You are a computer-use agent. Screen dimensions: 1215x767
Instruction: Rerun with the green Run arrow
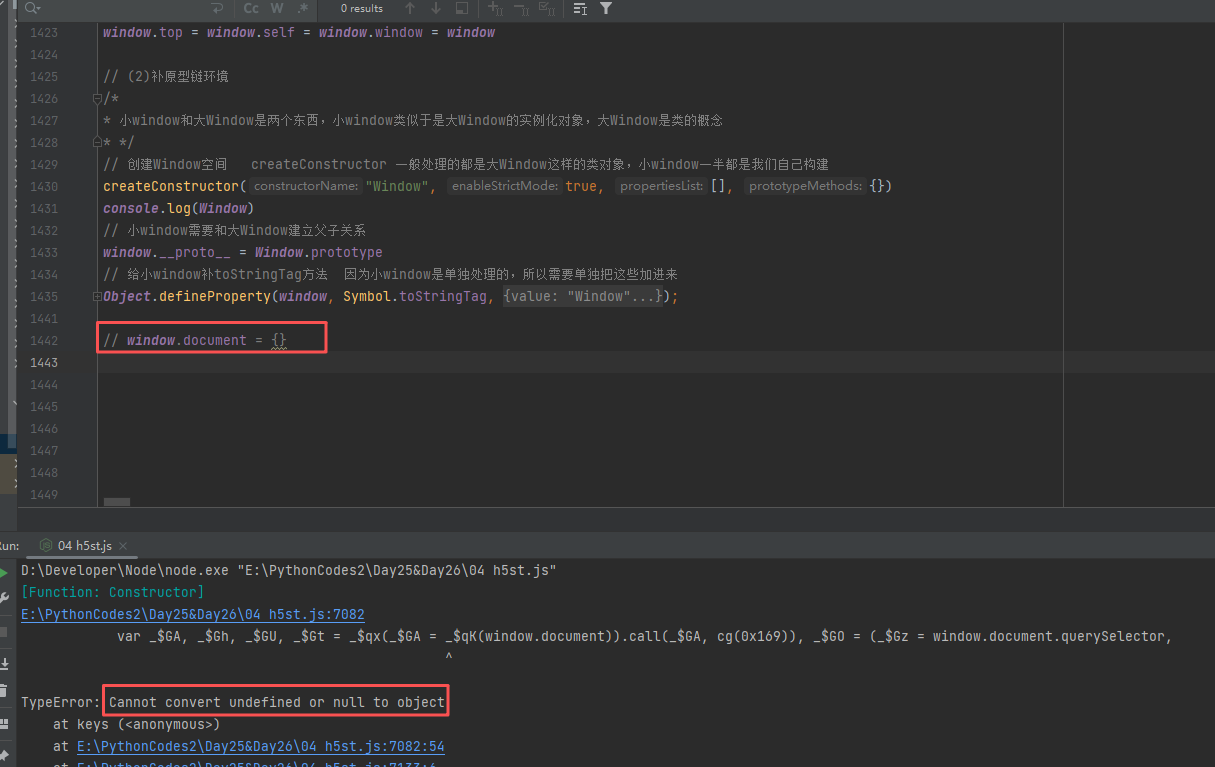tap(4, 573)
